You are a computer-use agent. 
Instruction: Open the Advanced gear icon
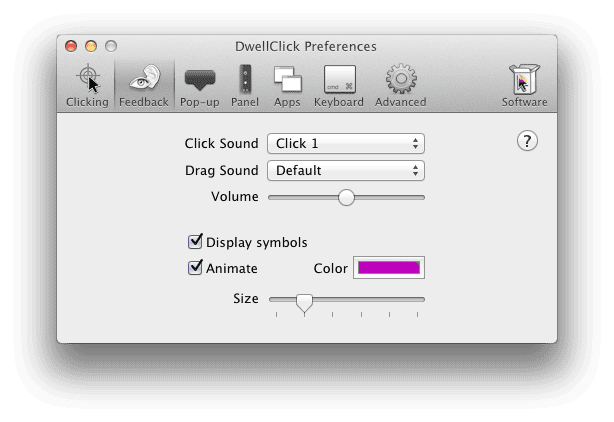pos(401,79)
